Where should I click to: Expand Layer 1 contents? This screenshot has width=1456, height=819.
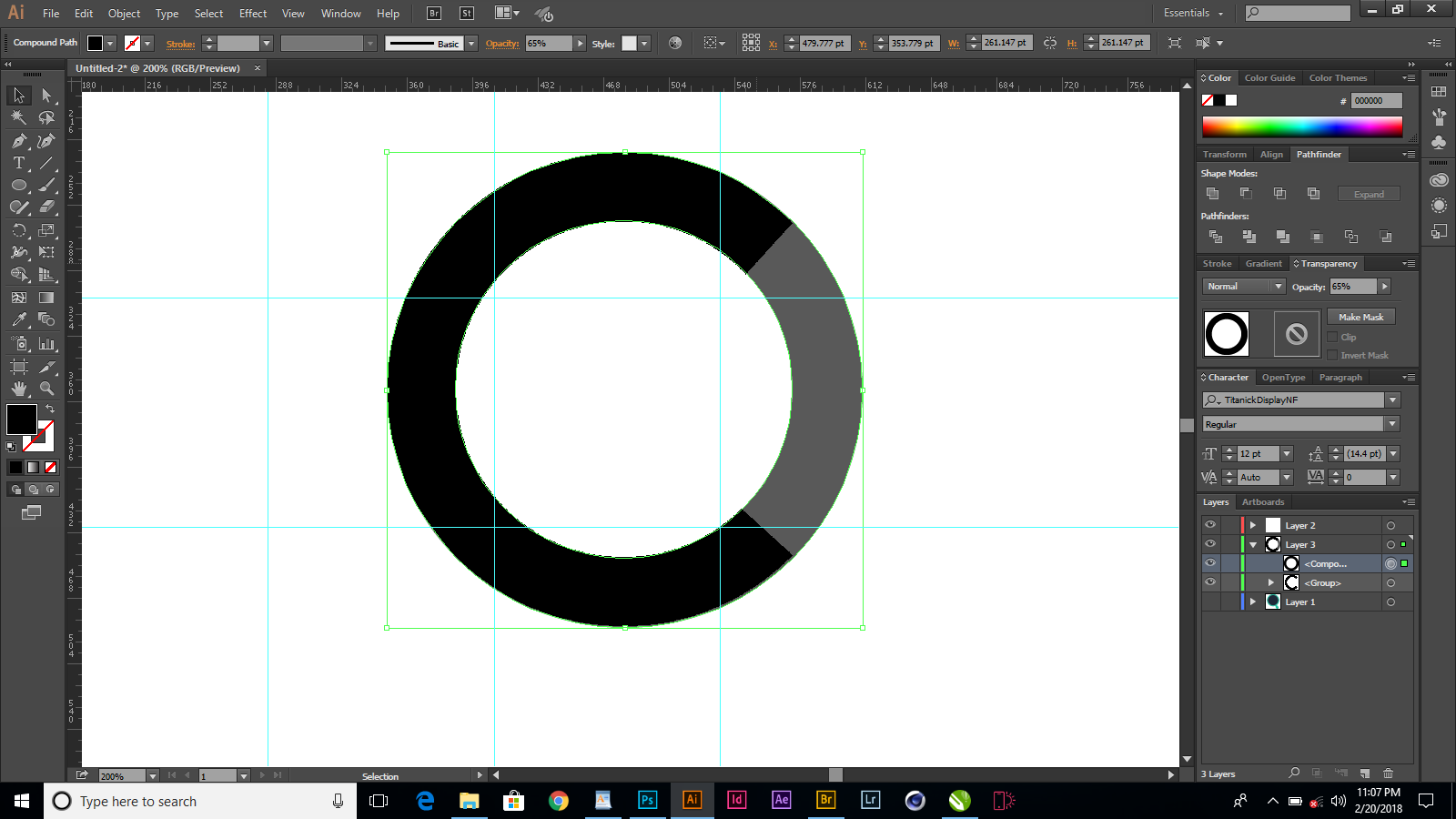[1253, 602]
